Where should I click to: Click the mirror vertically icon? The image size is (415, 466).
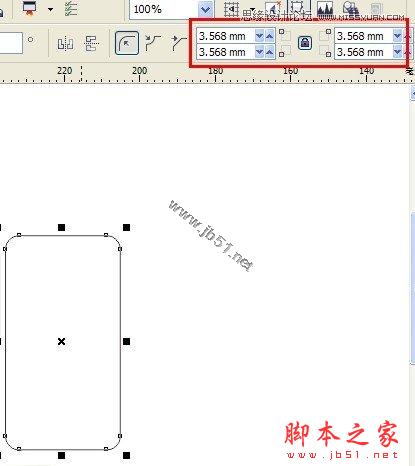pos(92,43)
